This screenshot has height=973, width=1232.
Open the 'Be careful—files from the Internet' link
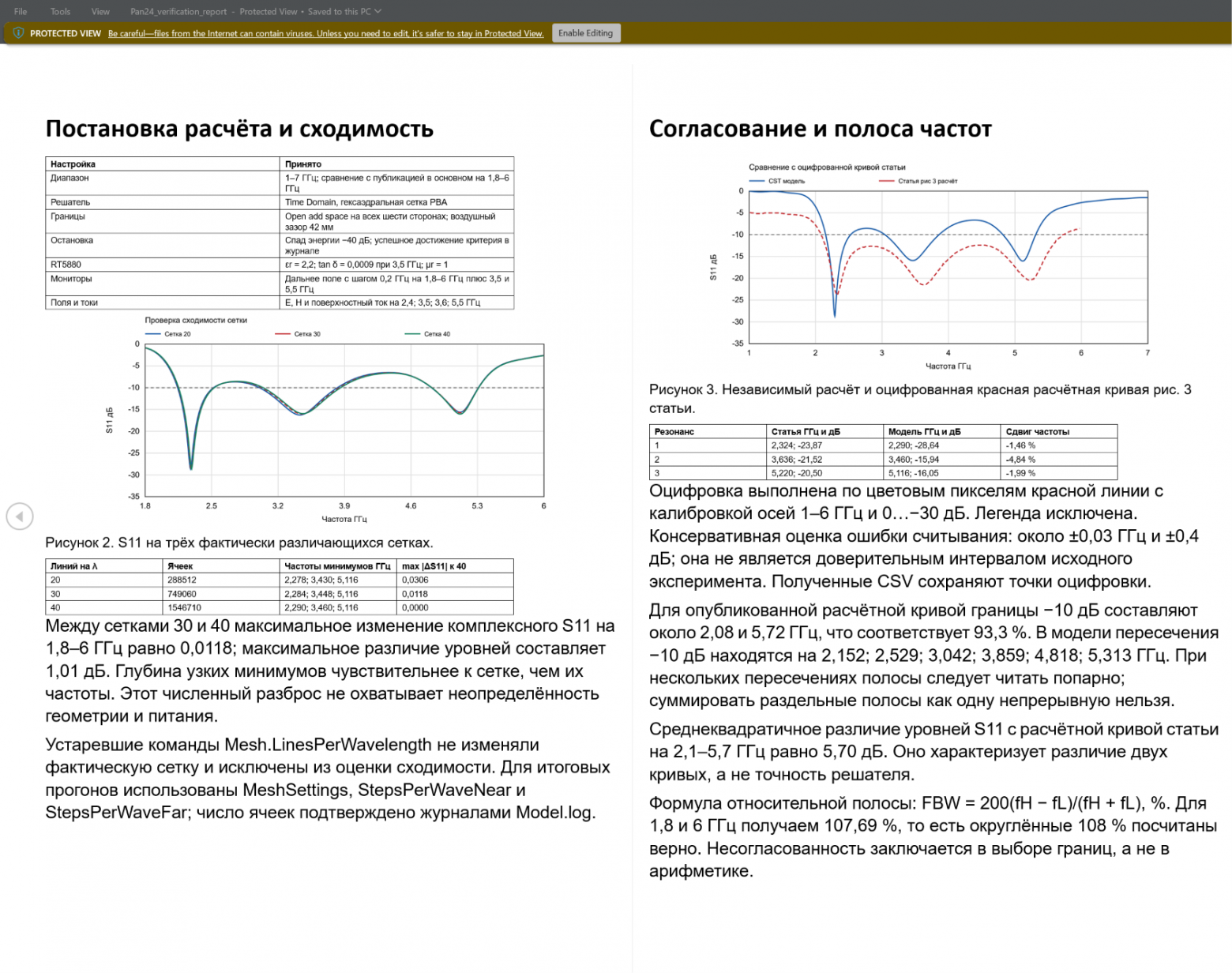(x=325, y=33)
